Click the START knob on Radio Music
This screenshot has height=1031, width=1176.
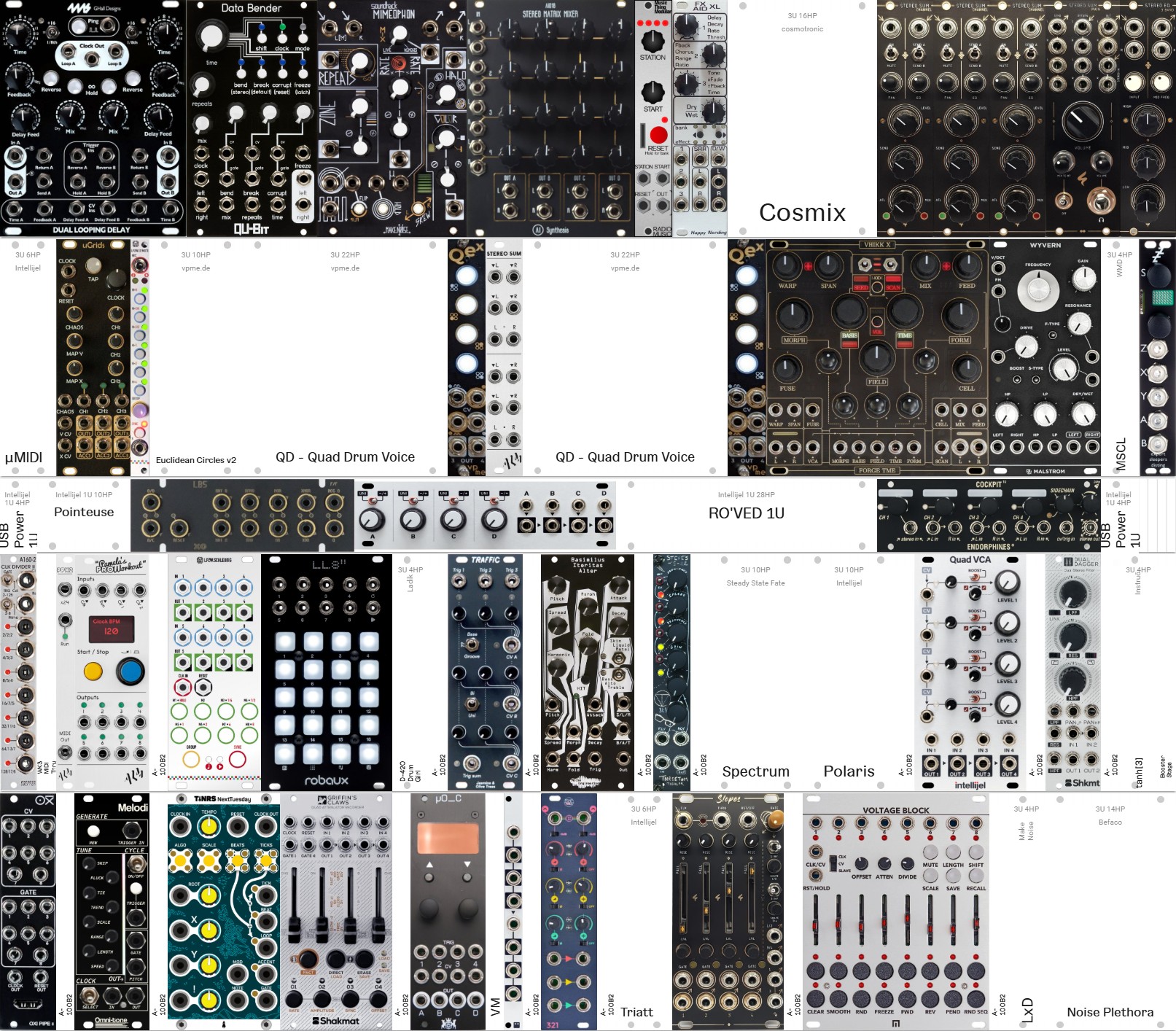click(x=653, y=92)
